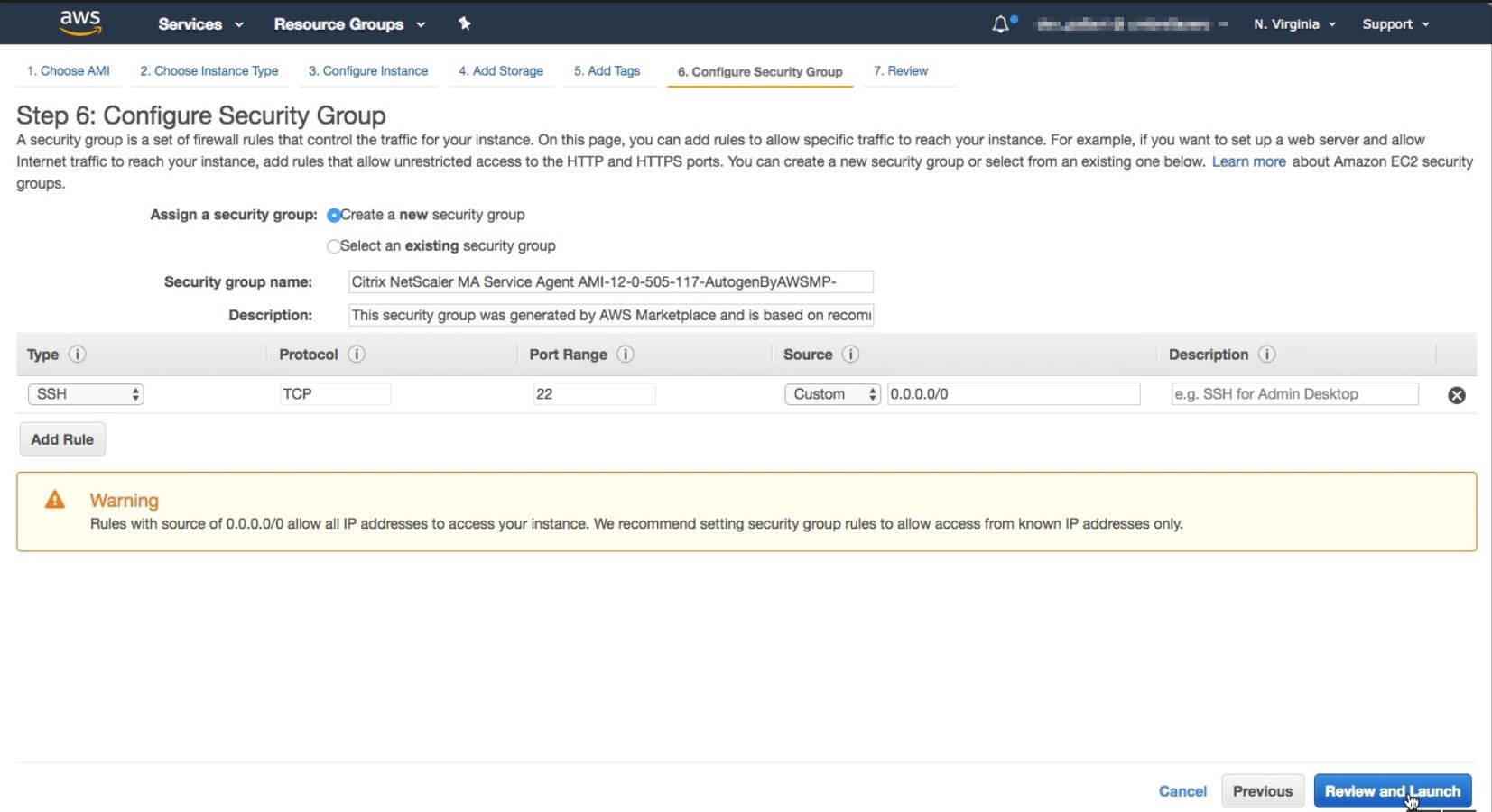Click info icon next to Source column
The image size is (1492, 812).
pos(850,355)
